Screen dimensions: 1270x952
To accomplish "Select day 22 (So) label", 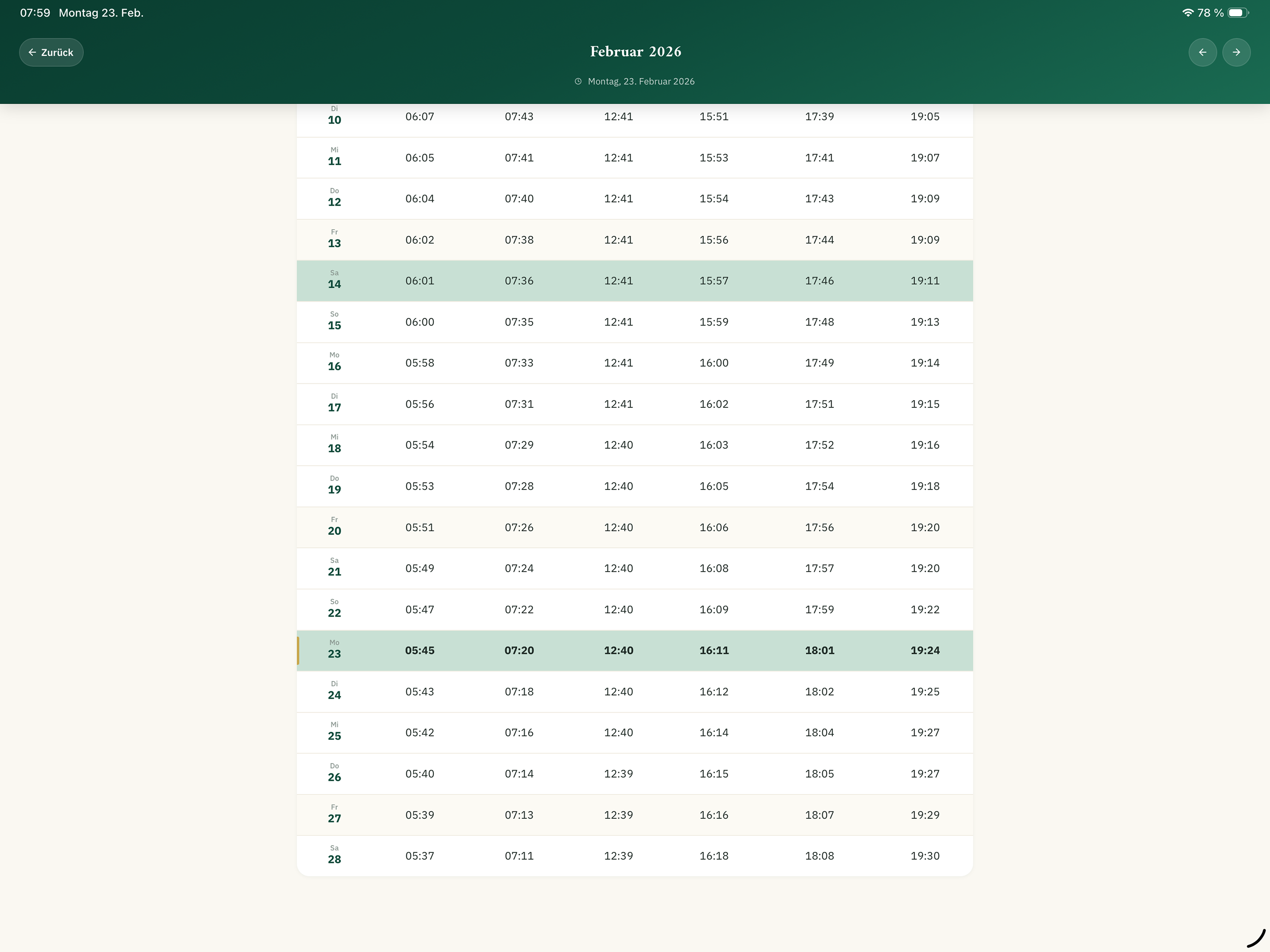I will [x=334, y=609].
